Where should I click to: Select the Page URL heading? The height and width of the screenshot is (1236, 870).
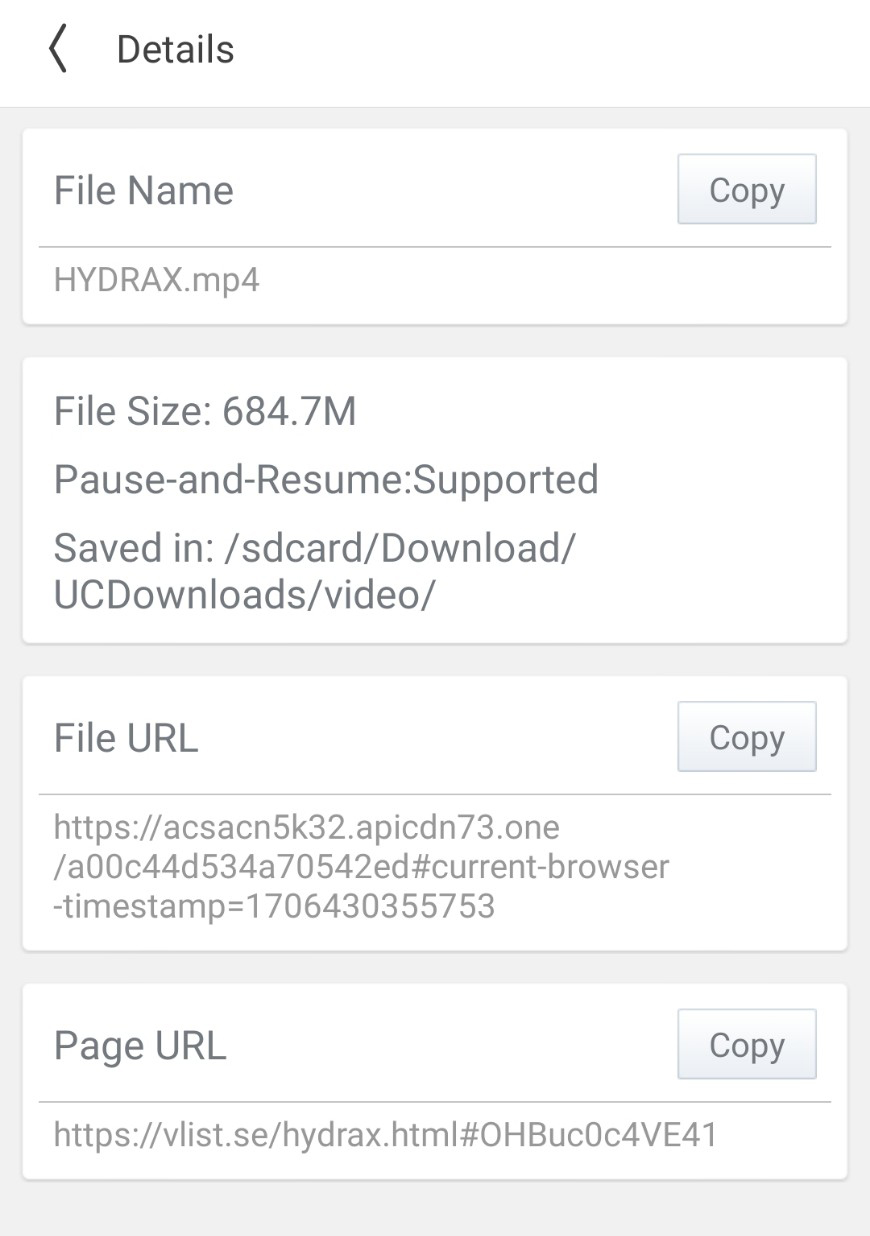(140, 1046)
